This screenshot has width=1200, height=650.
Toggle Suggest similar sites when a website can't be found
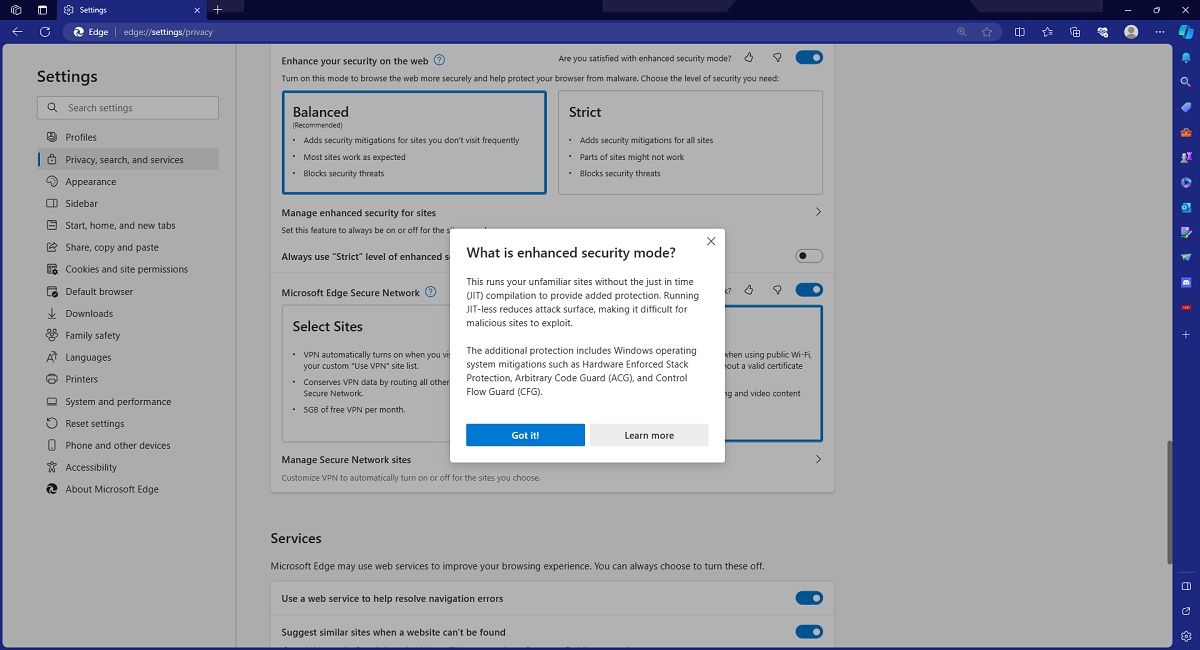[x=808, y=632]
